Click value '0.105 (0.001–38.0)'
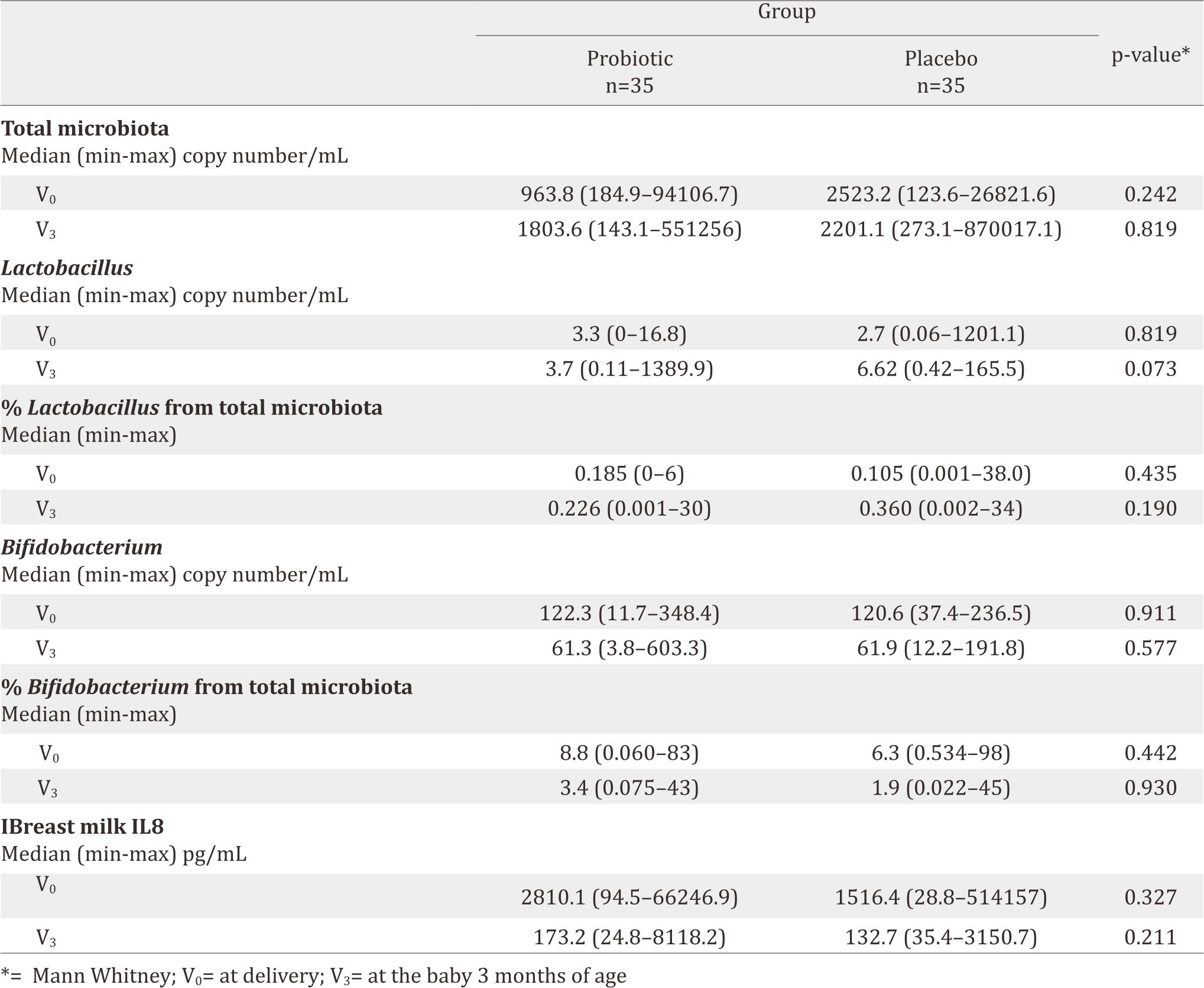Viewport: 1204px width, 988px height. (x=941, y=474)
